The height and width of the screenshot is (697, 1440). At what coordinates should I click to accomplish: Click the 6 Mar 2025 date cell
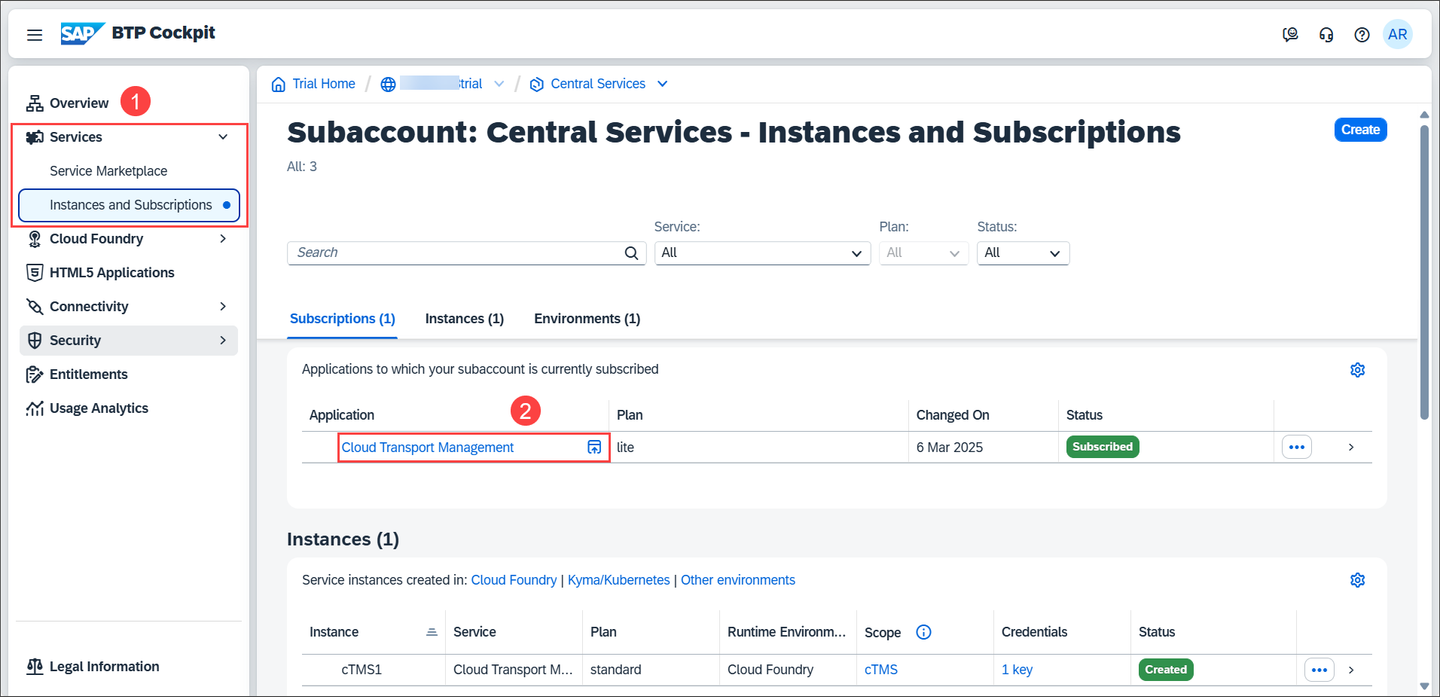pyautogui.click(x=949, y=447)
